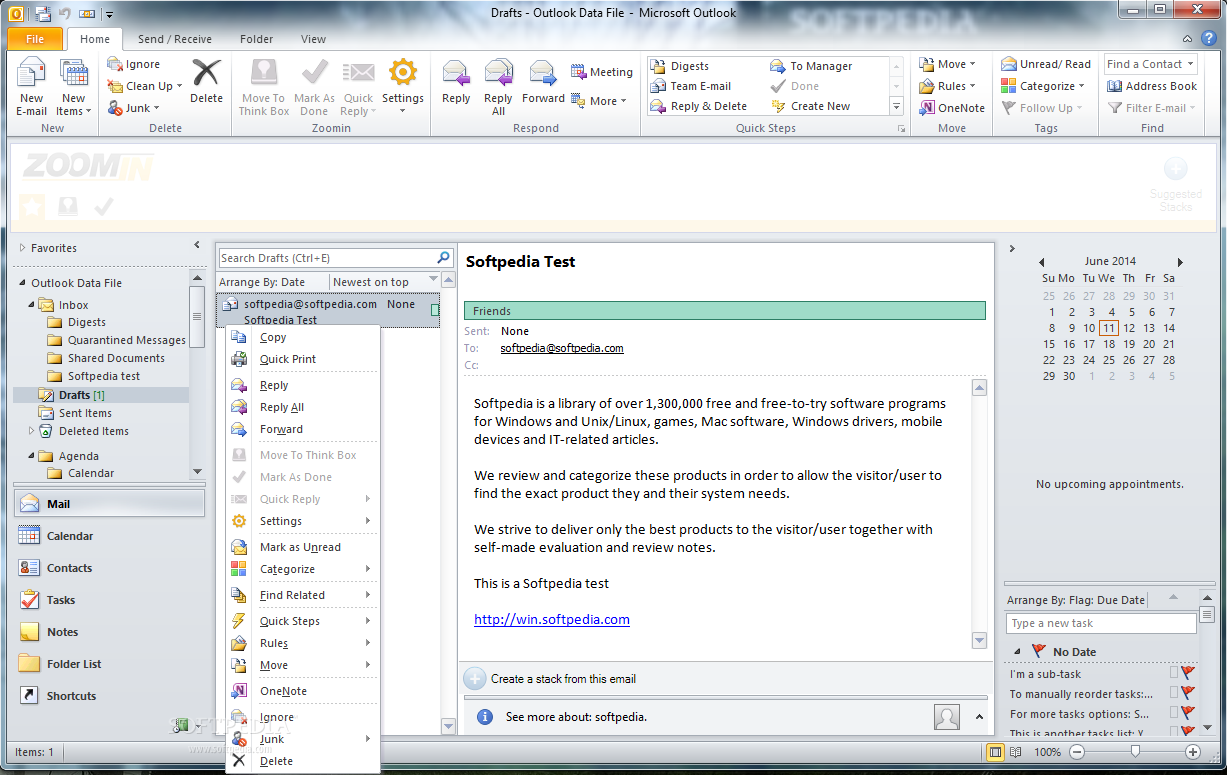This screenshot has height=775, width=1227.
Task: Click the Reply icon in Respond group
Action: [x=456, y=73]
